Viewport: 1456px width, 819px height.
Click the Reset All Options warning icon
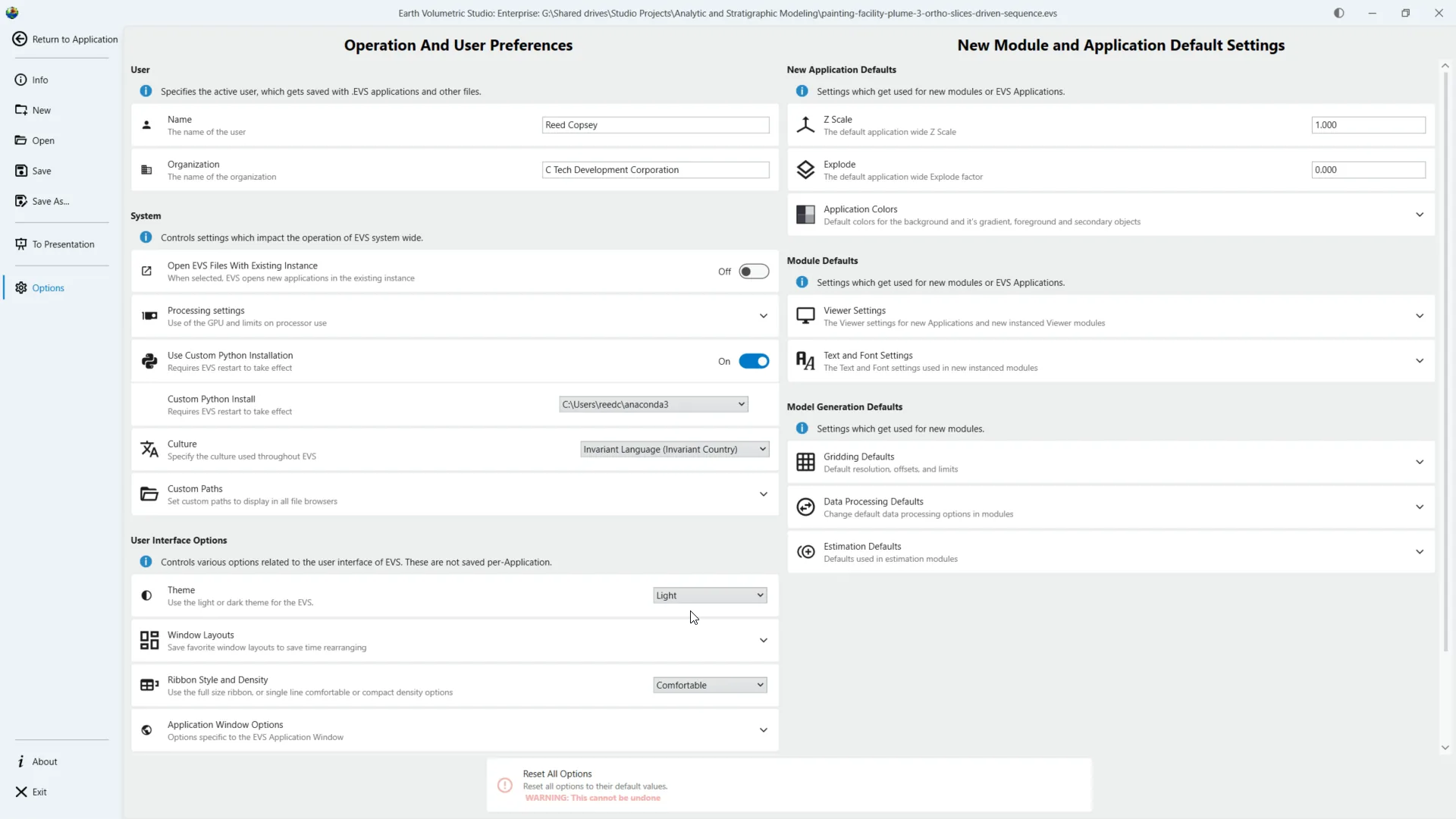click(505, 786)
